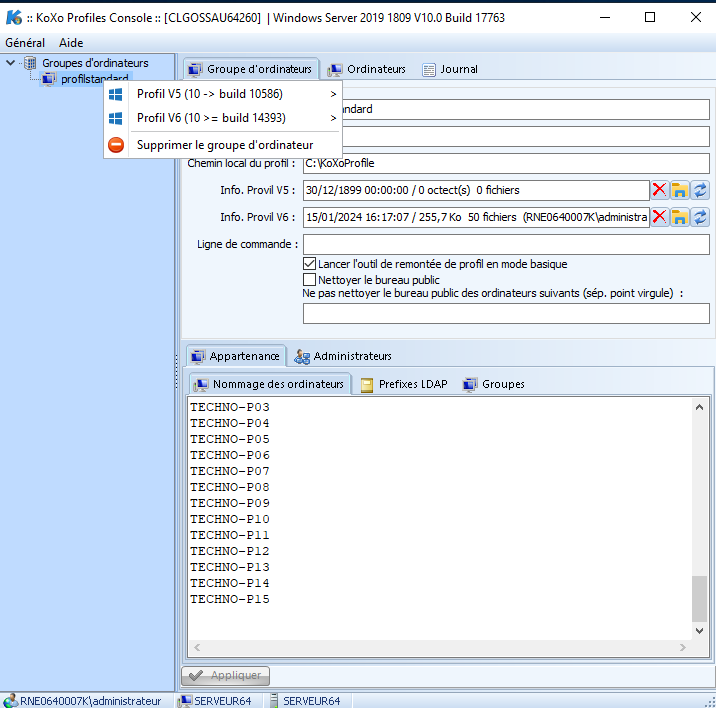716x708 pixels.
Task: Refresh the Provil V6 info
Action: 700,217
